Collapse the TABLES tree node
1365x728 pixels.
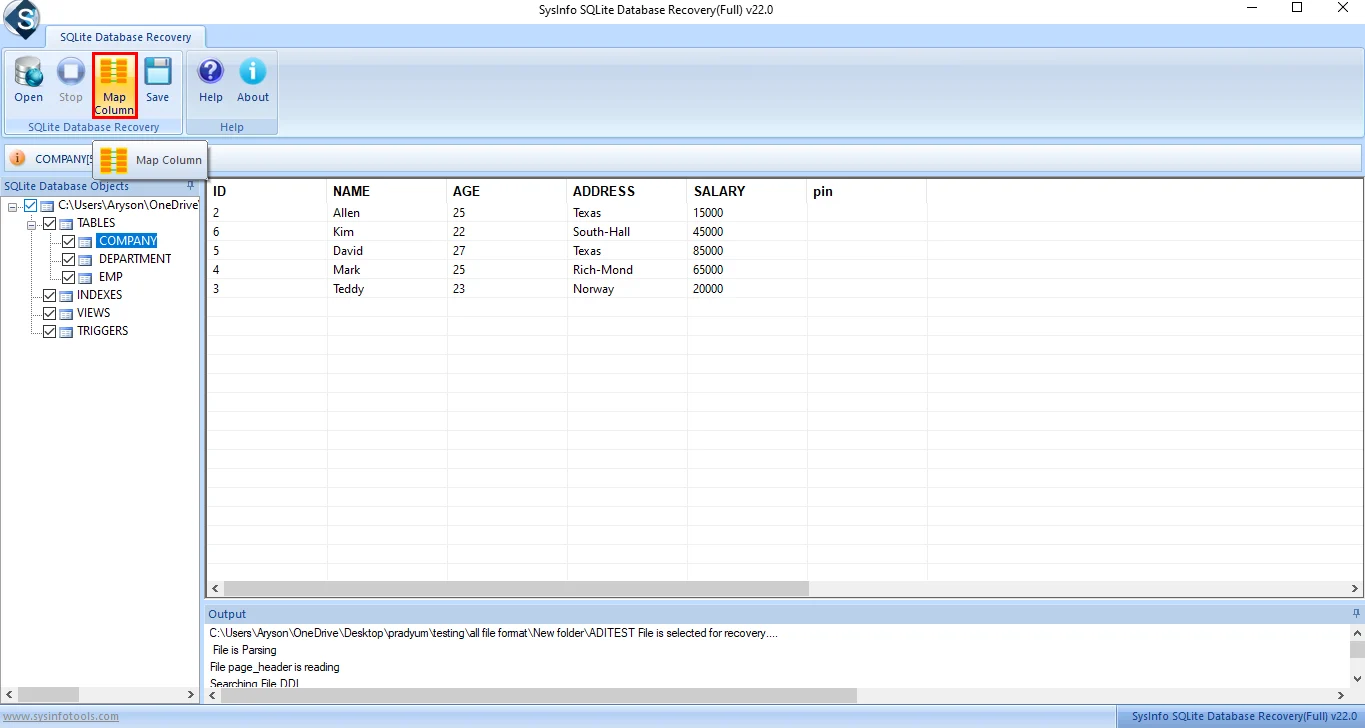tap(31, 222)
